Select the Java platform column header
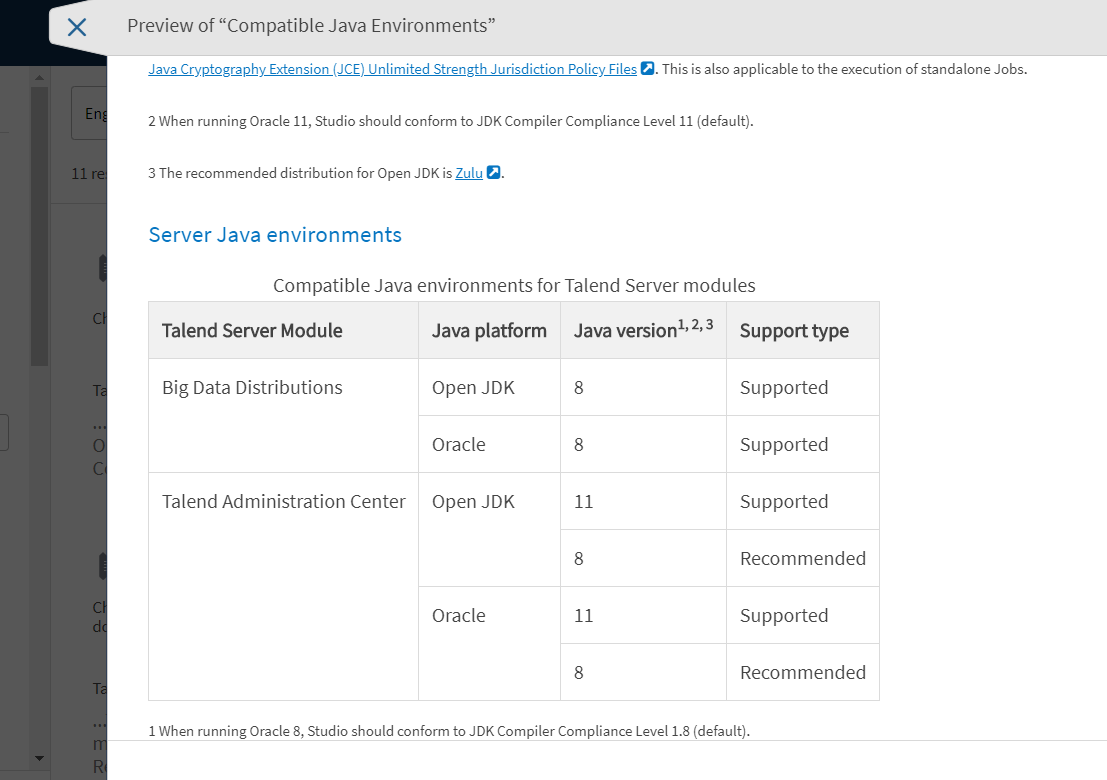The image size is (1107, 780). tap(487, 330)
